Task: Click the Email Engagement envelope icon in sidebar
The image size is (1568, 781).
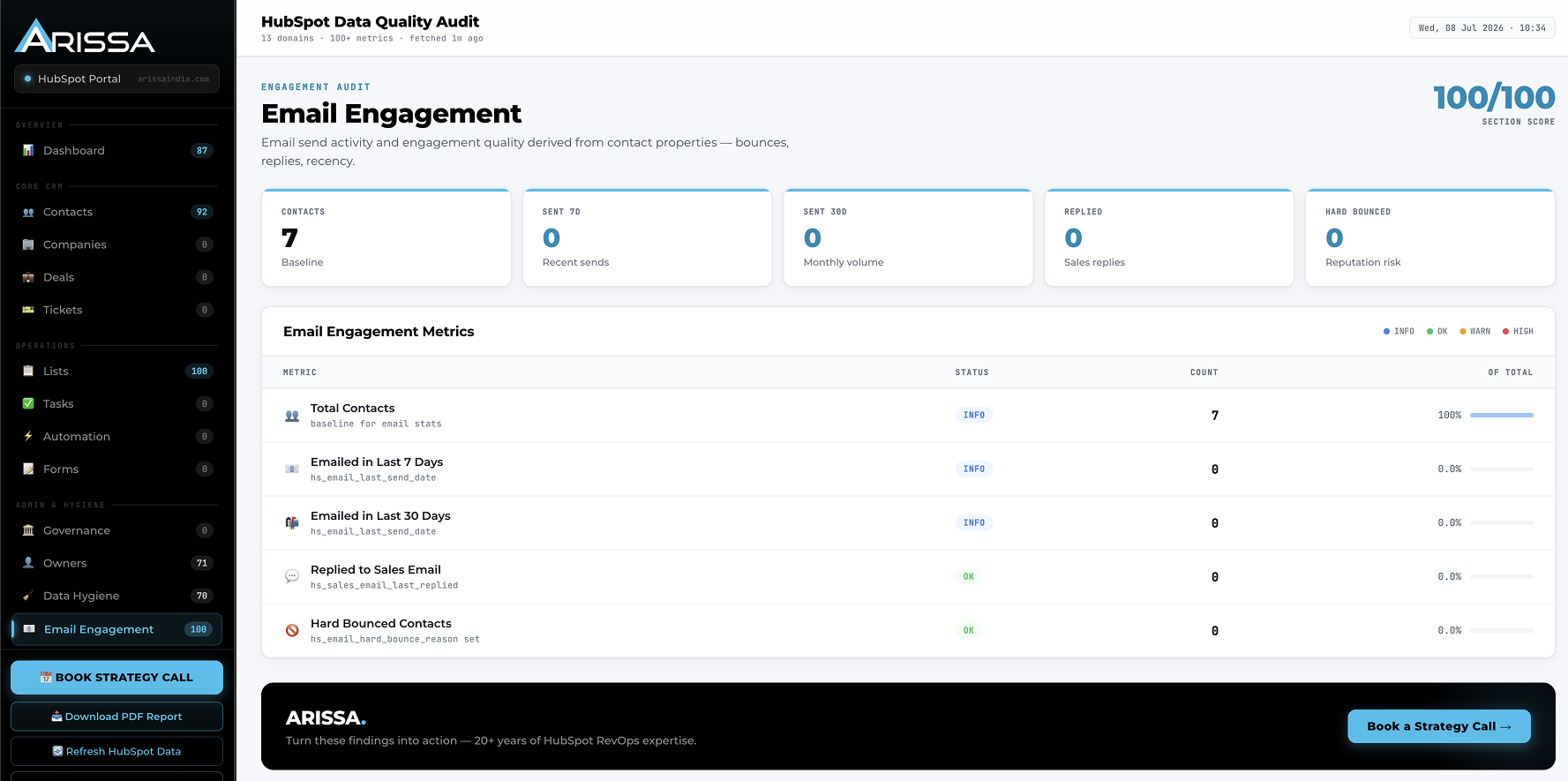Action: pos(29,629)
